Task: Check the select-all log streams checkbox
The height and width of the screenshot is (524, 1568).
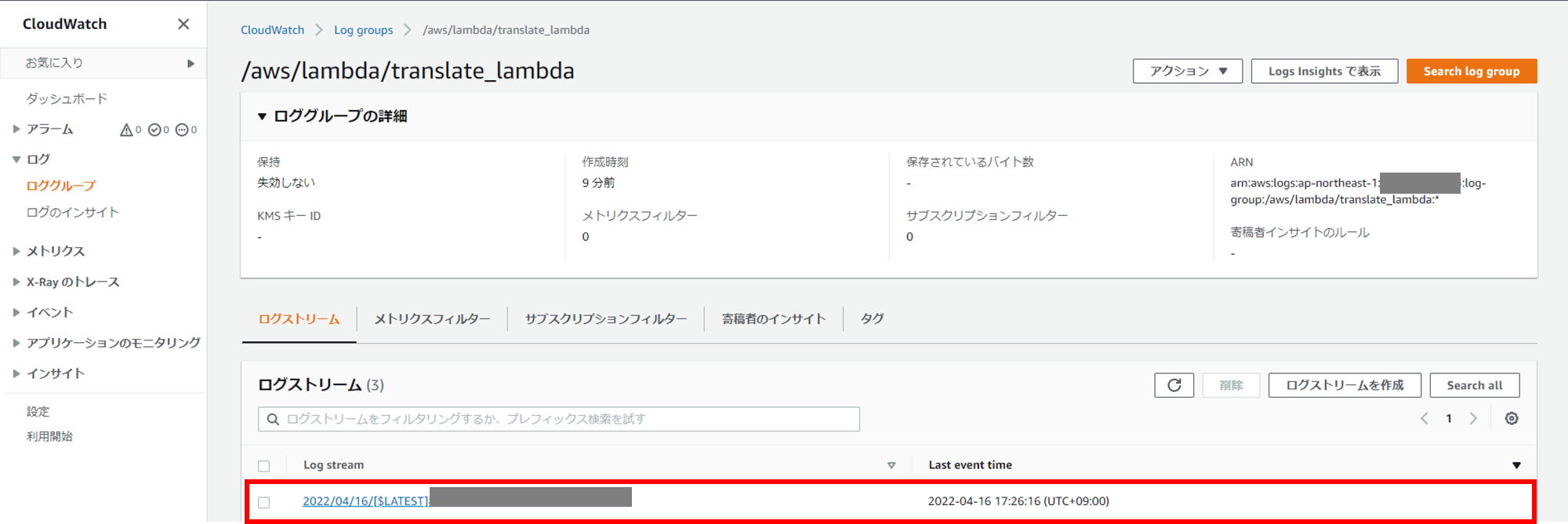Action: [x=264, y=464]
